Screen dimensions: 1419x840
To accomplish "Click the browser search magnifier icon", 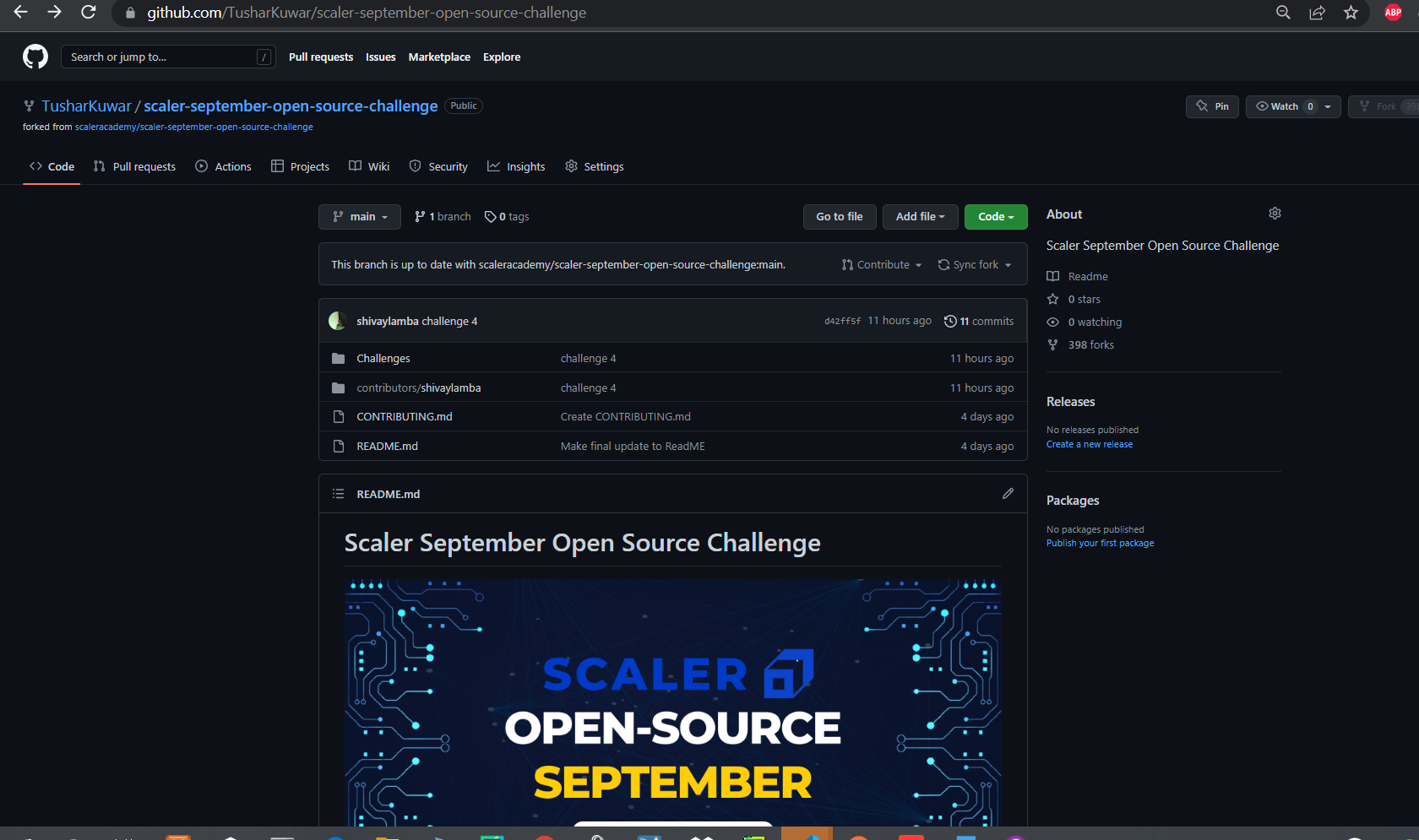I will pyautogui.click(x=1282, y=13).
